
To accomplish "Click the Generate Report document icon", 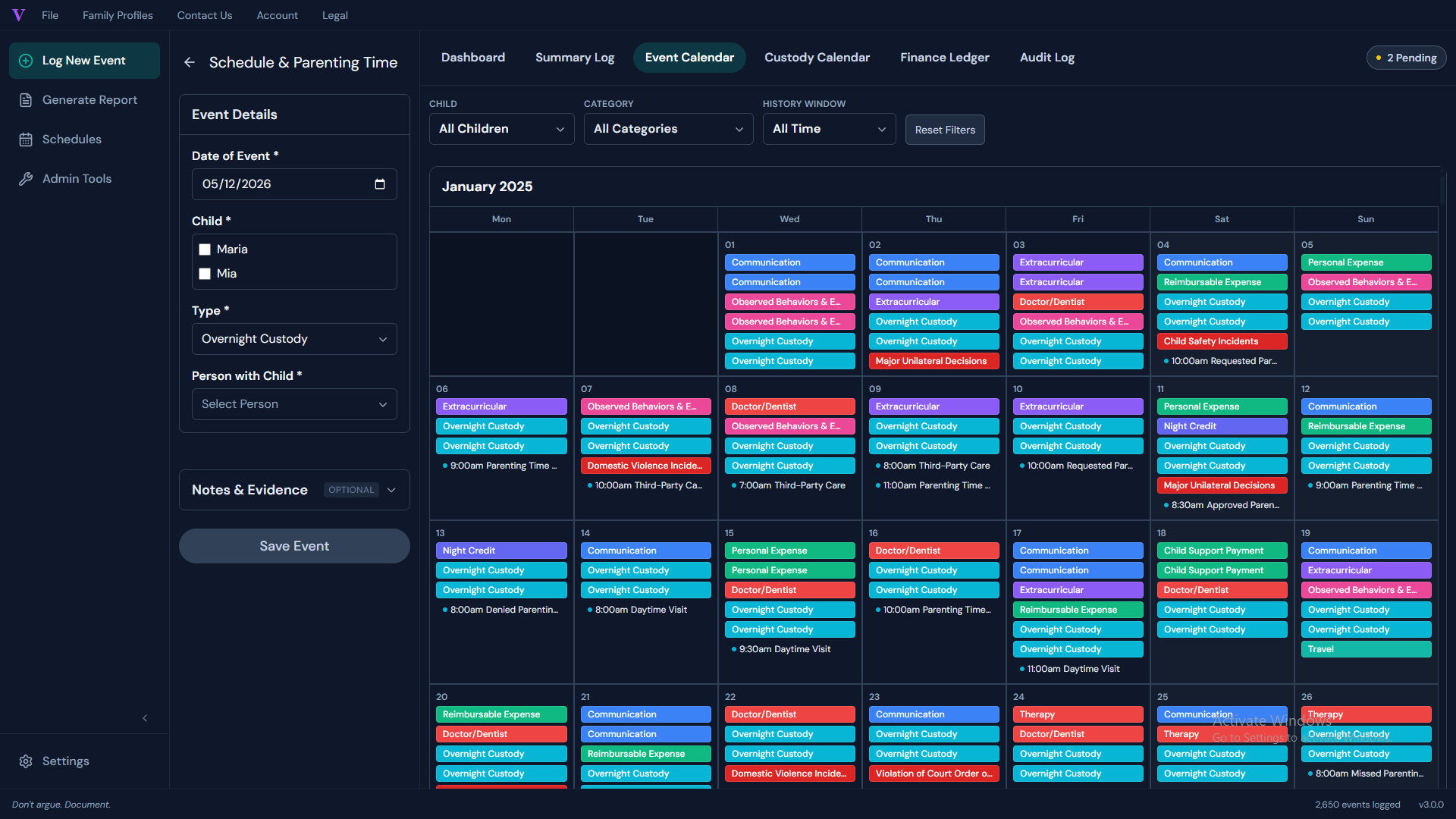I will 26,100.
